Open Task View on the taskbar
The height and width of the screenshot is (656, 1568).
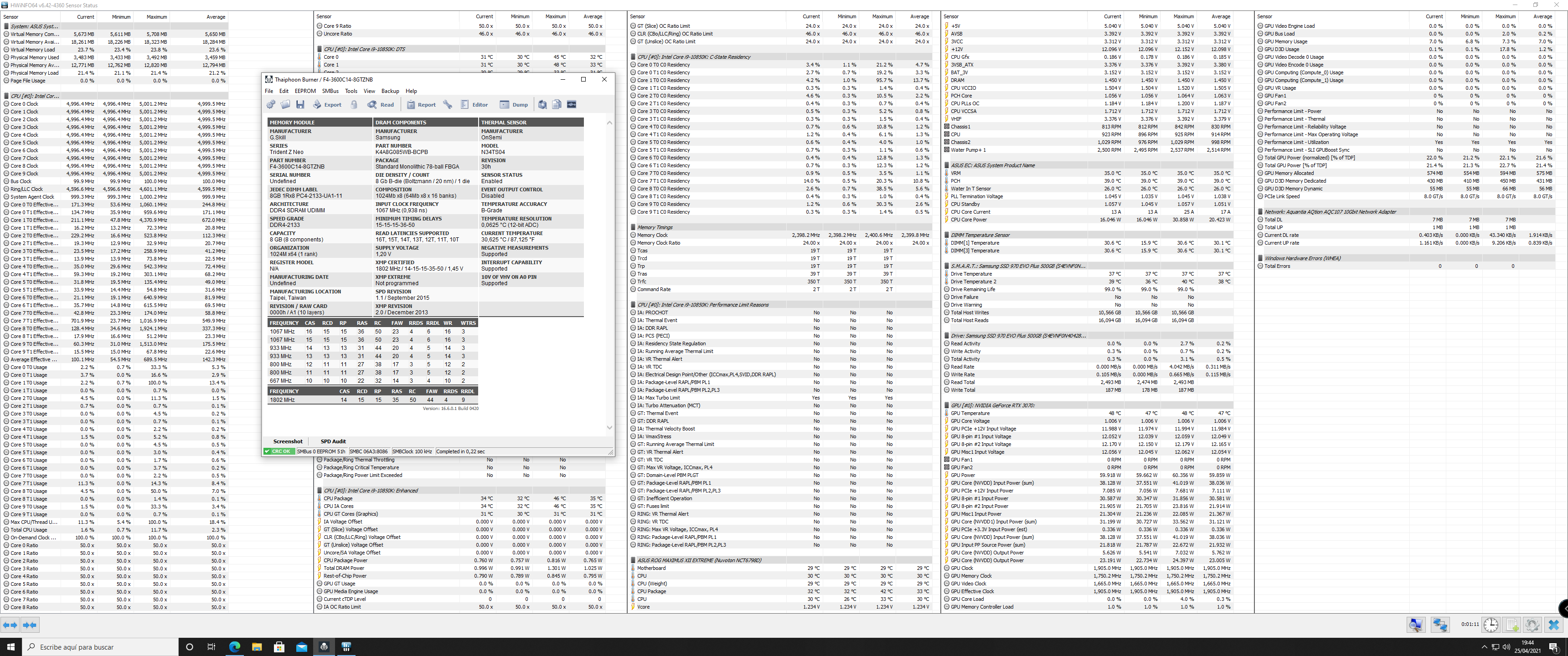point(212,647)
